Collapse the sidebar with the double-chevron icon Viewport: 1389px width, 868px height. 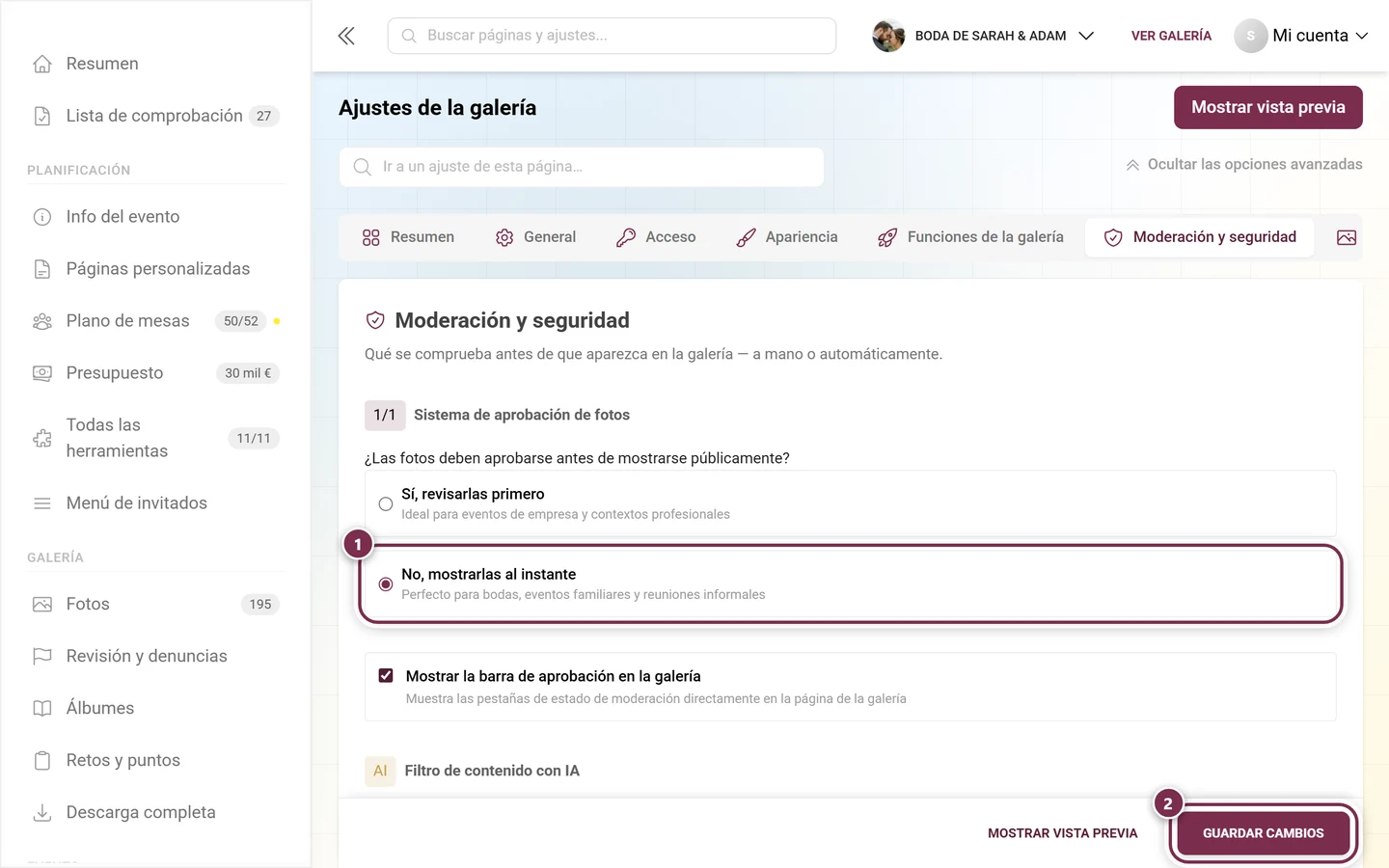click(346, 36)
